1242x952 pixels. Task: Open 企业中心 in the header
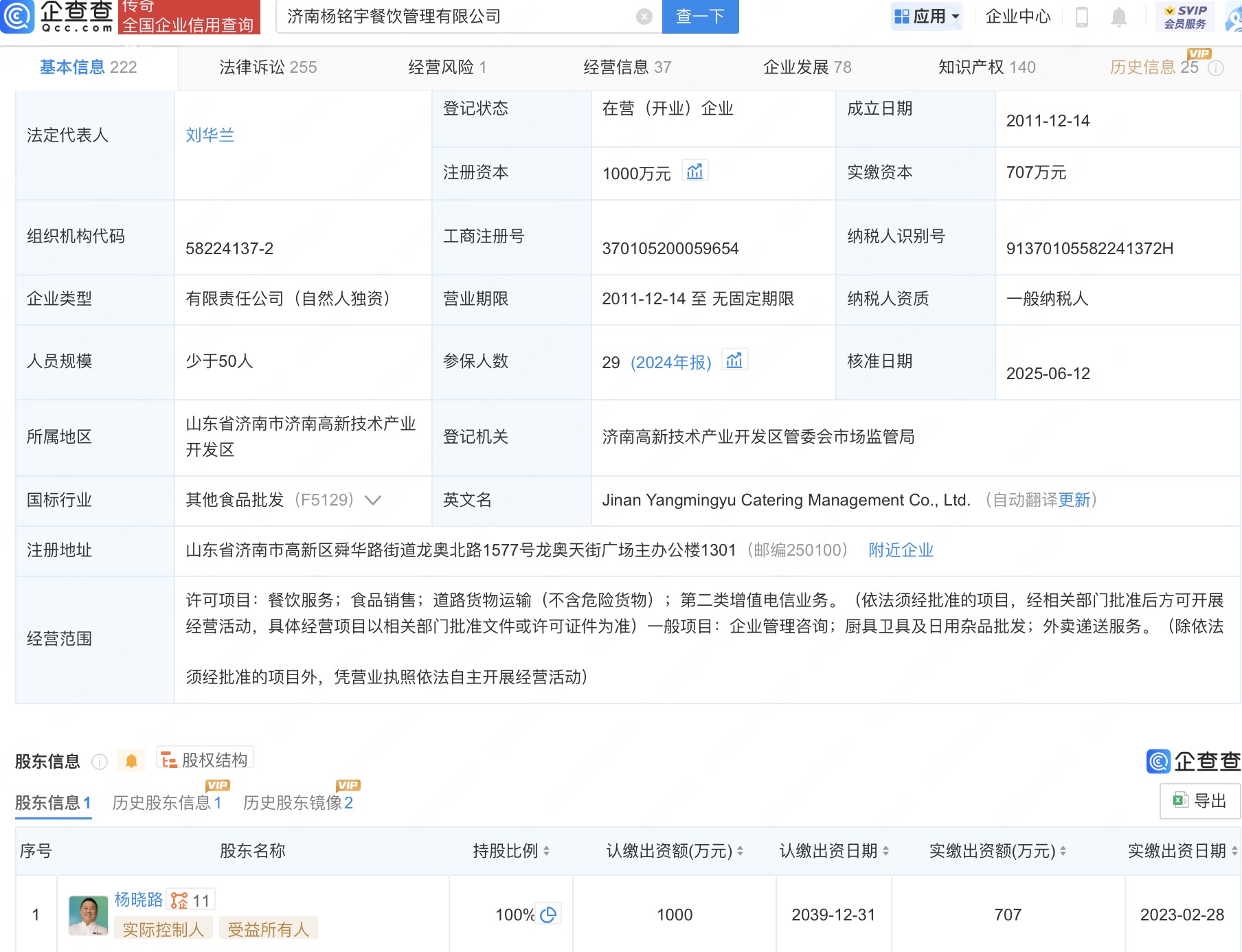(x=1018, y=16)
